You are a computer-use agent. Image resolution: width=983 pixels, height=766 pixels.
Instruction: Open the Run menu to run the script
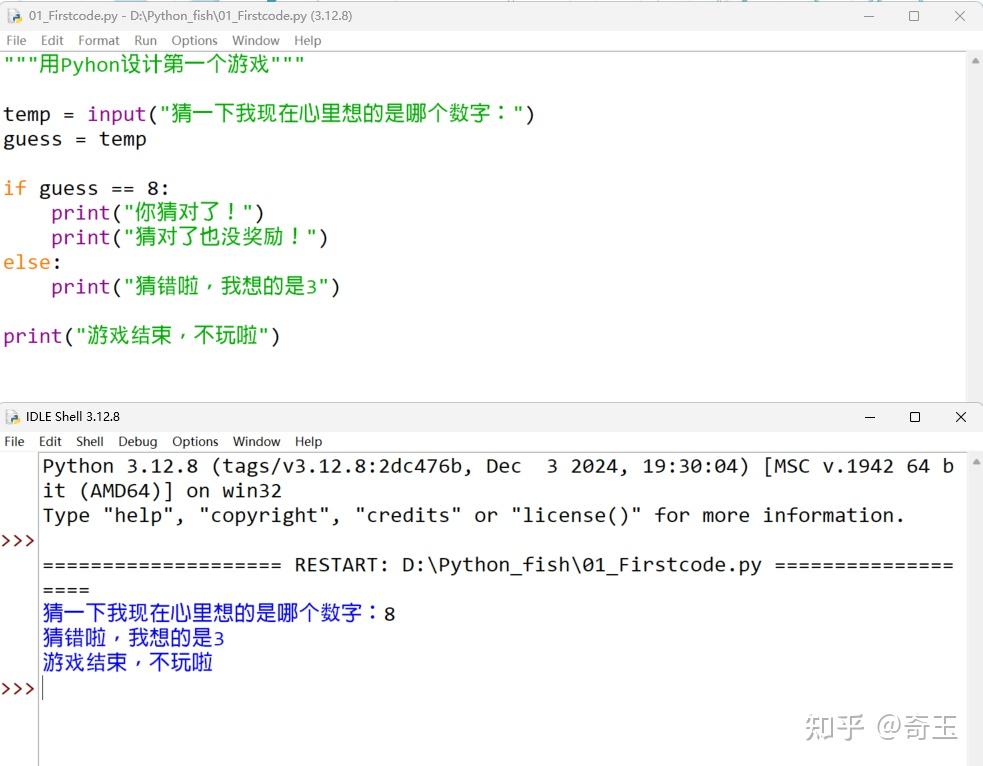pos(145,40)
